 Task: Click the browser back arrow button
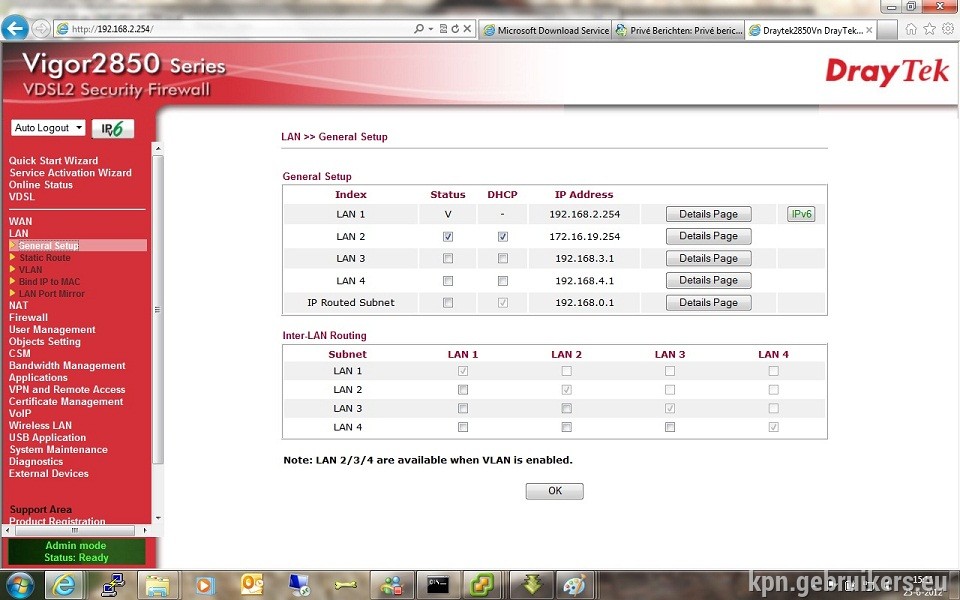[x=15, y=28]
